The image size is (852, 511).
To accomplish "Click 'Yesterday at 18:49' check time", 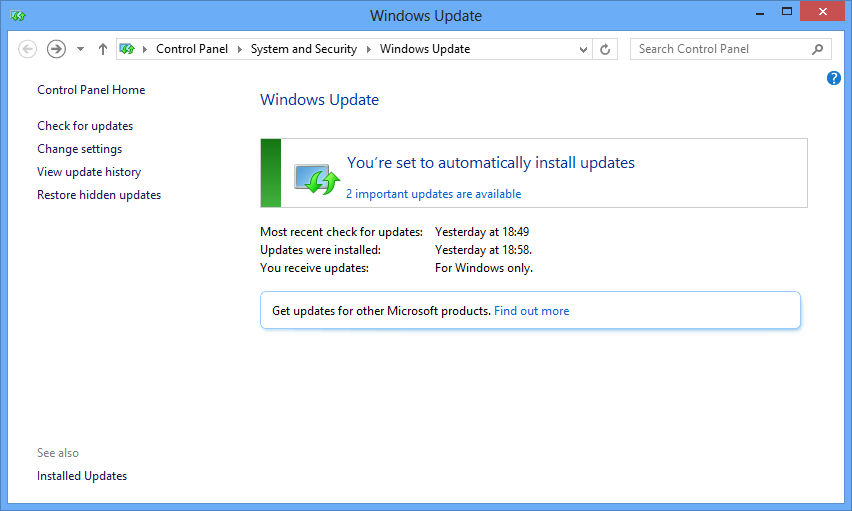I will pyautogui.click(x=482, y=232).
